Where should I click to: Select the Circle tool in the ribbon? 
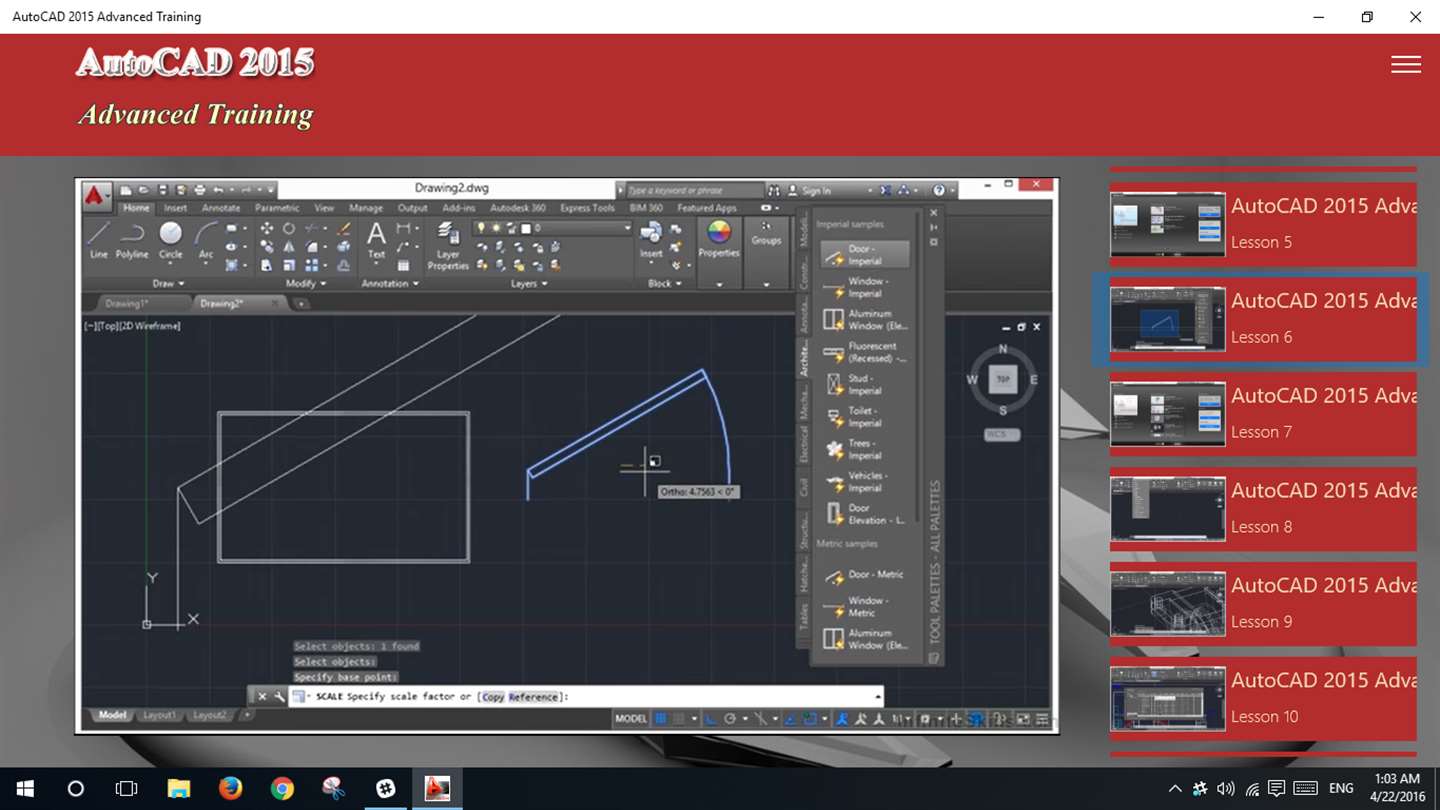(x=171, y=240)
